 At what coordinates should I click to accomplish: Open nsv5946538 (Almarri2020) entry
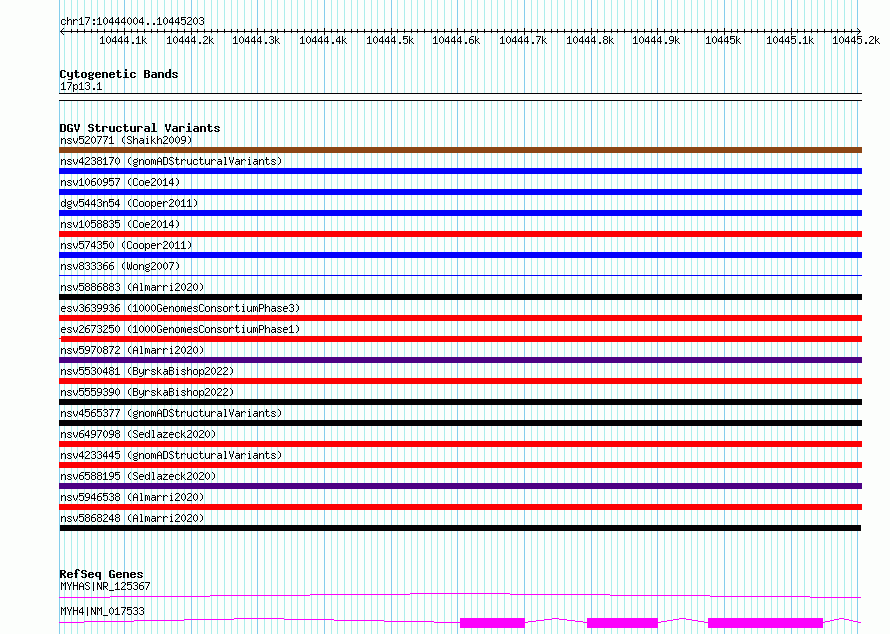click(x=132, y=497)
